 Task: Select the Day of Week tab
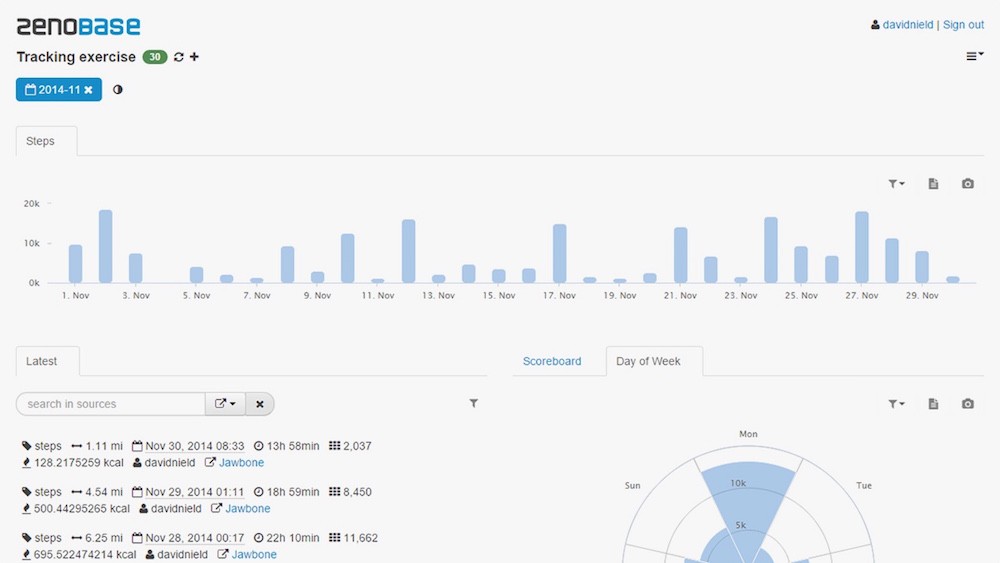coord(648,361)
